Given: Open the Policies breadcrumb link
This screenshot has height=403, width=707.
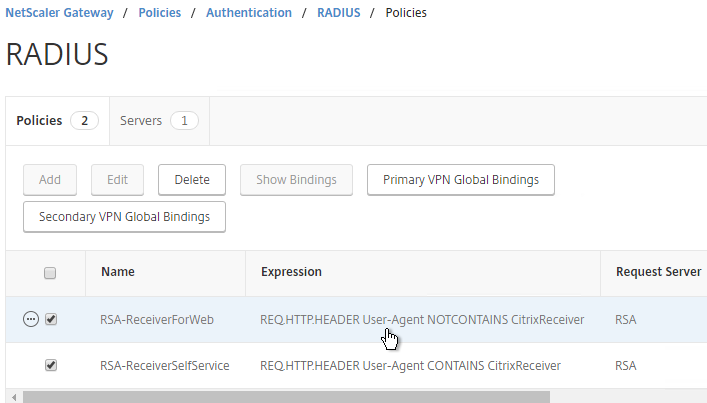Looking at the screenshot, I should 160,13.
